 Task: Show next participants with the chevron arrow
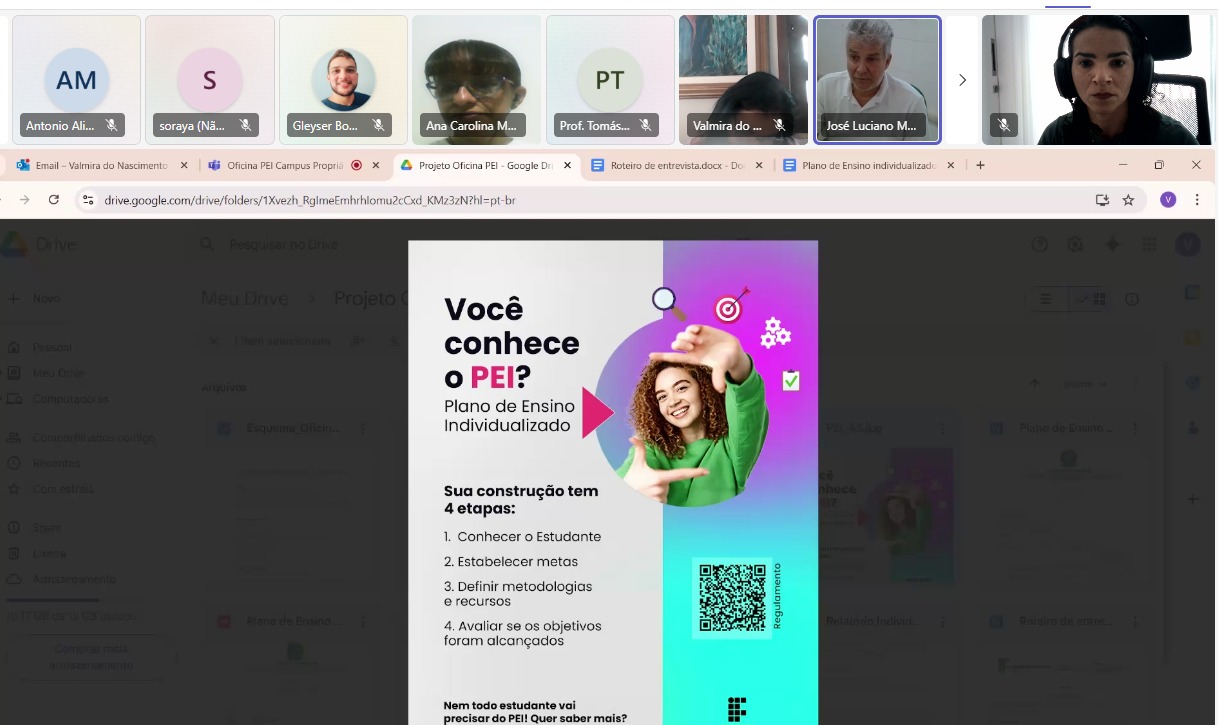click(x=962, y=80)
